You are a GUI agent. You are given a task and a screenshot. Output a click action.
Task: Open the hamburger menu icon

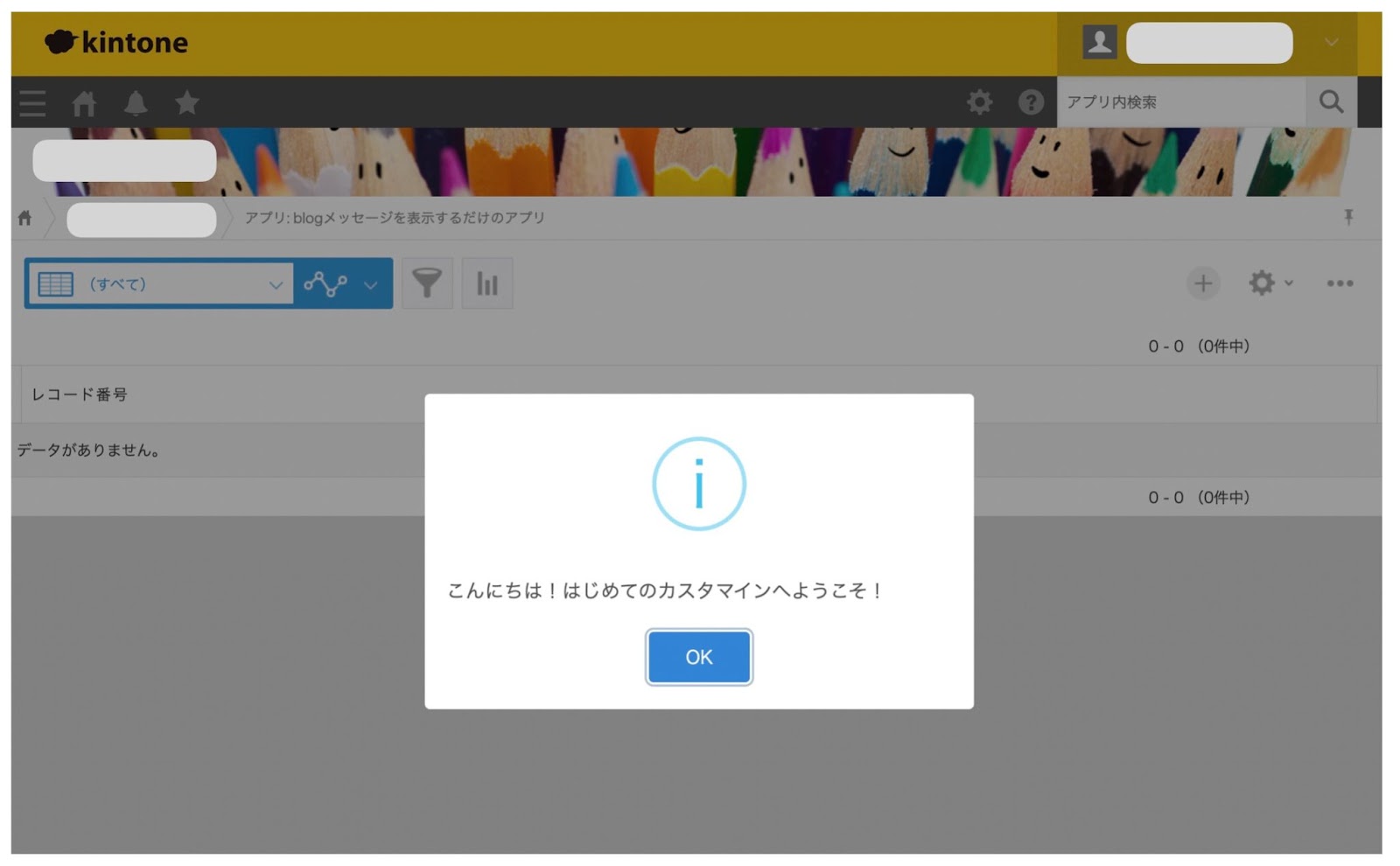pos(32,103)
